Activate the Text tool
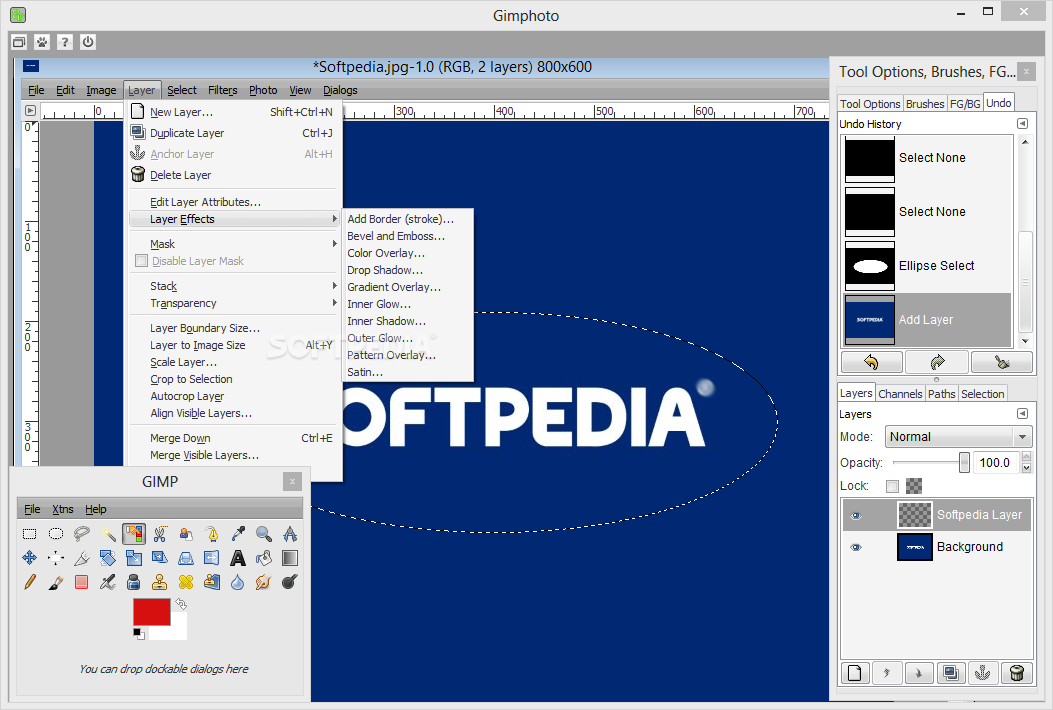The width and height of the screenshot is (1053, 710). tap(238, 558)
